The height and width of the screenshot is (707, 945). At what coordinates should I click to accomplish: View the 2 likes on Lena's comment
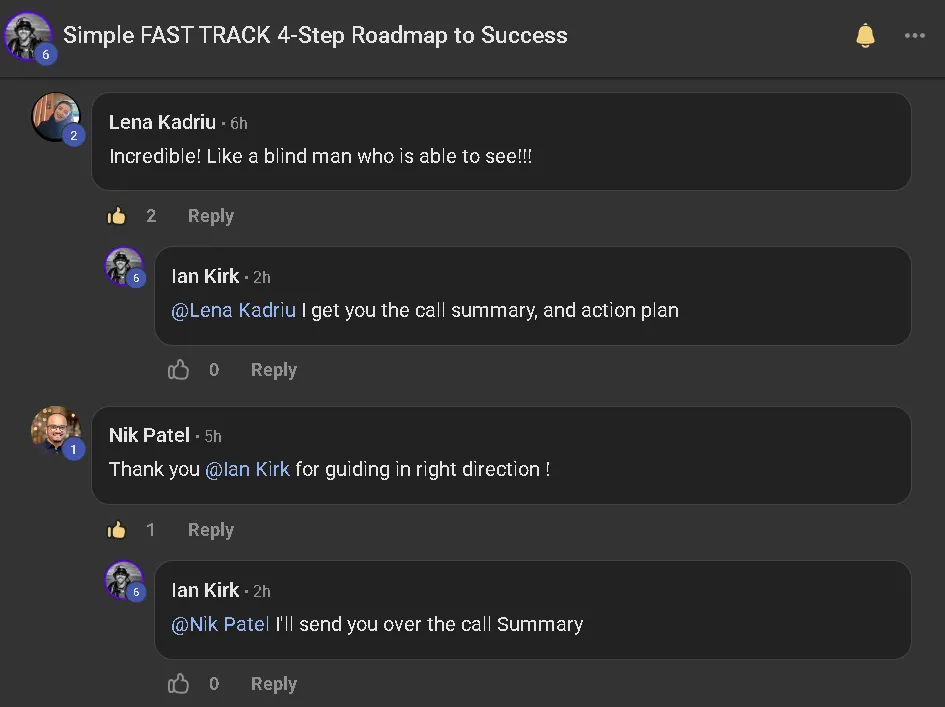(151, 216)
